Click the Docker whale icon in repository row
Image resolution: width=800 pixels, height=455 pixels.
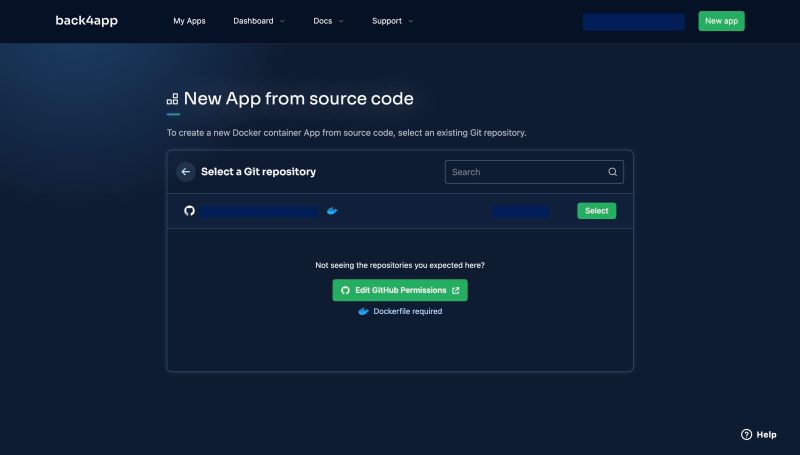pos(332,211)
